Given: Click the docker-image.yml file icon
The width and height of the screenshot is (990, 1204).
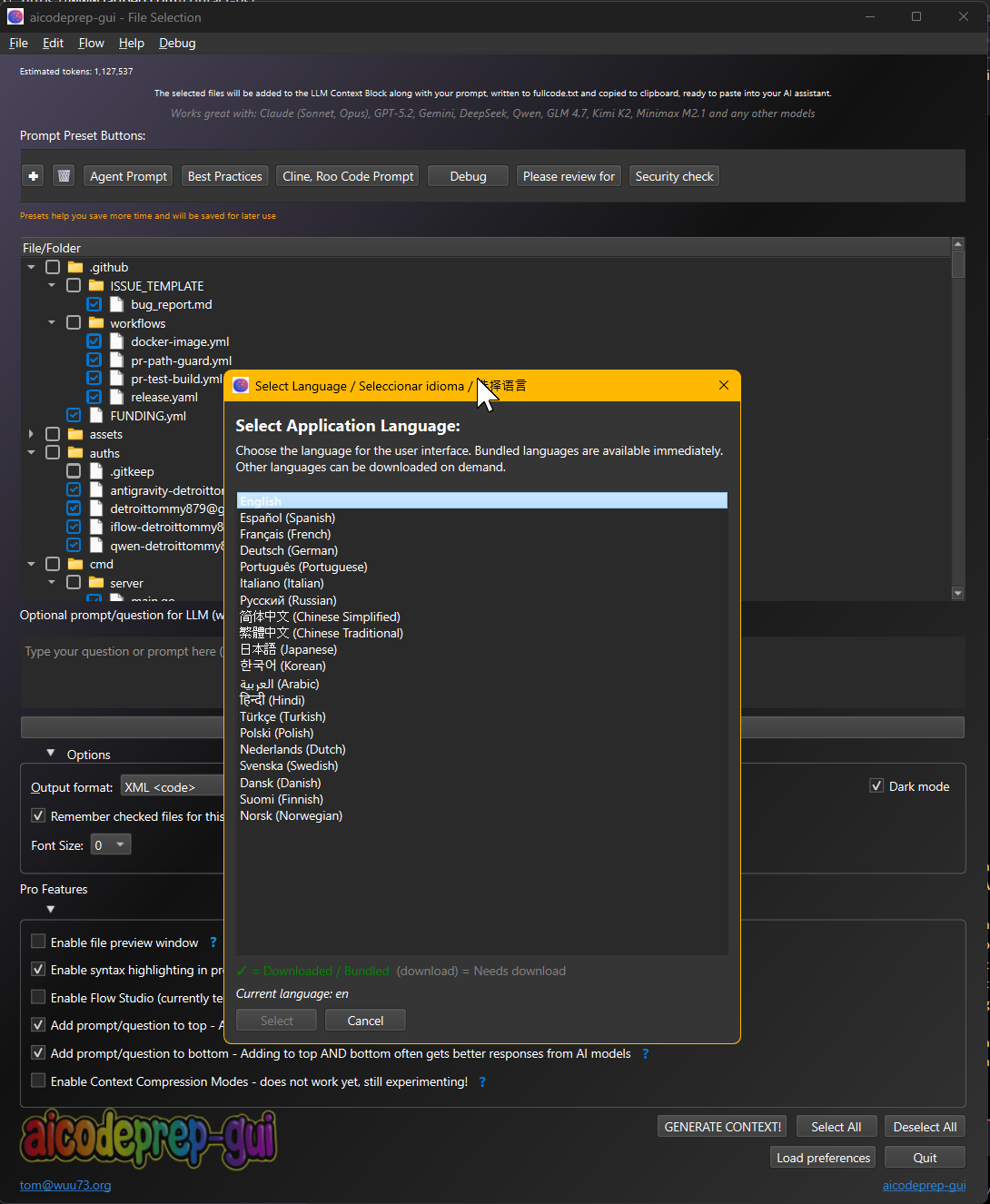Looking at the screenshot, I should (x=116, y=341).
